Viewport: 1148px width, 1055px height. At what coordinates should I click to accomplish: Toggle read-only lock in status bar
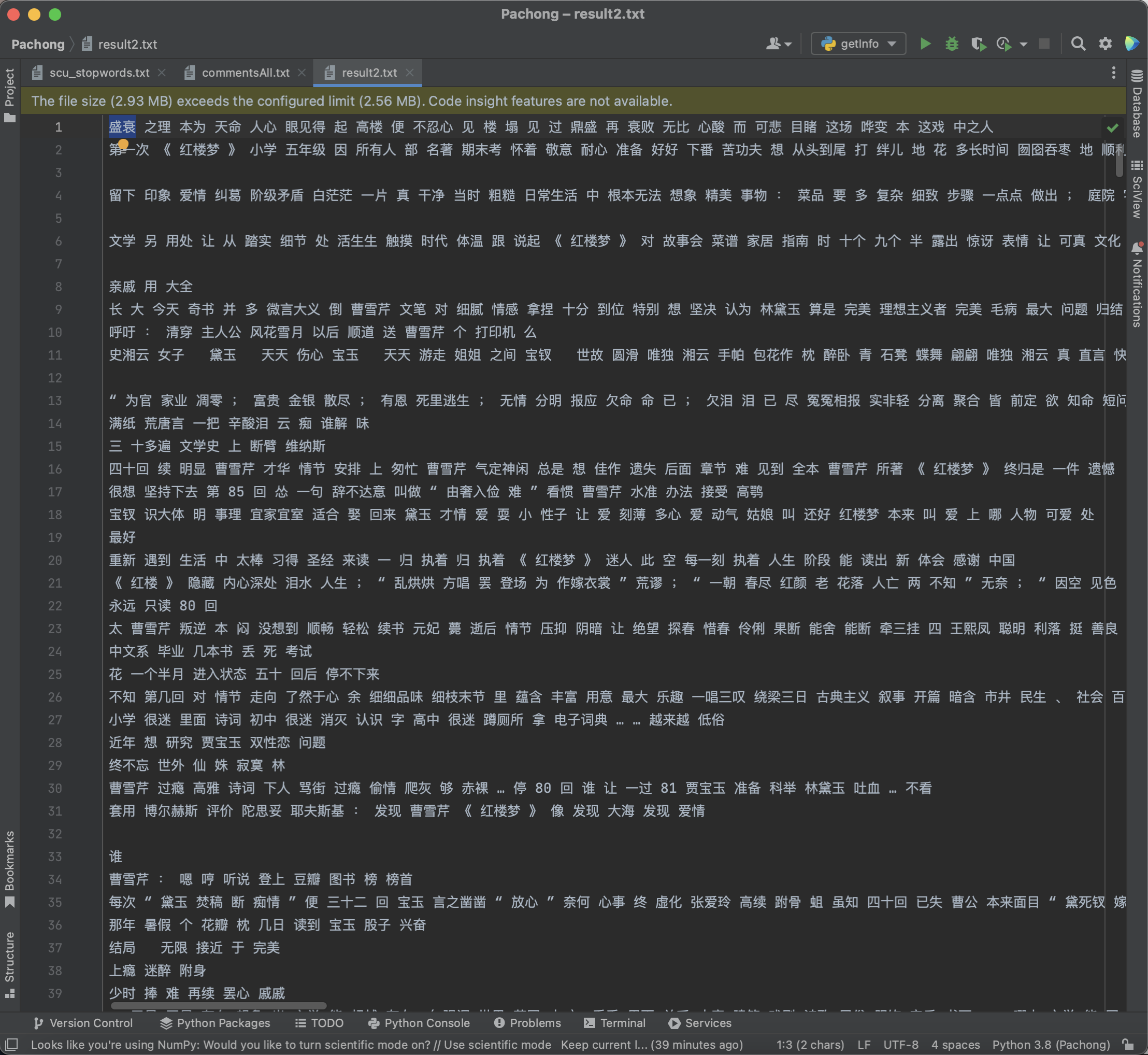click(x=1127, y=1045)
